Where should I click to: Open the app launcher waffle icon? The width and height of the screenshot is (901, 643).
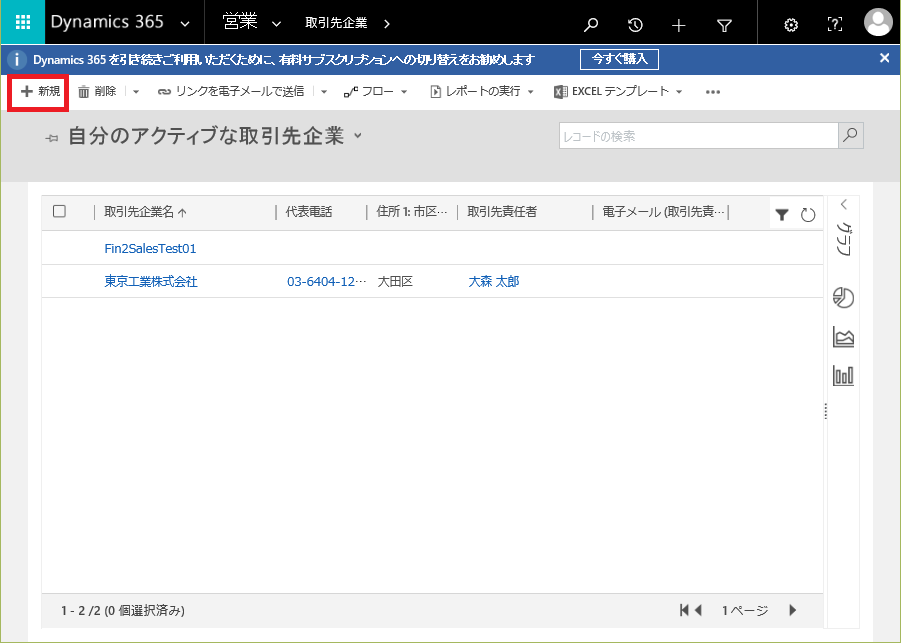(22, 23)
